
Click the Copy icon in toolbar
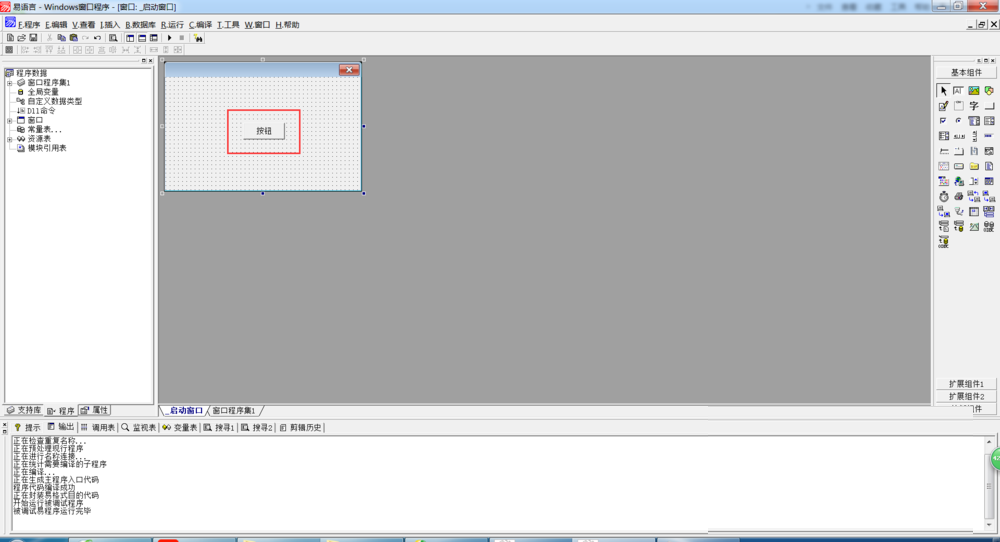click(61, 38)
